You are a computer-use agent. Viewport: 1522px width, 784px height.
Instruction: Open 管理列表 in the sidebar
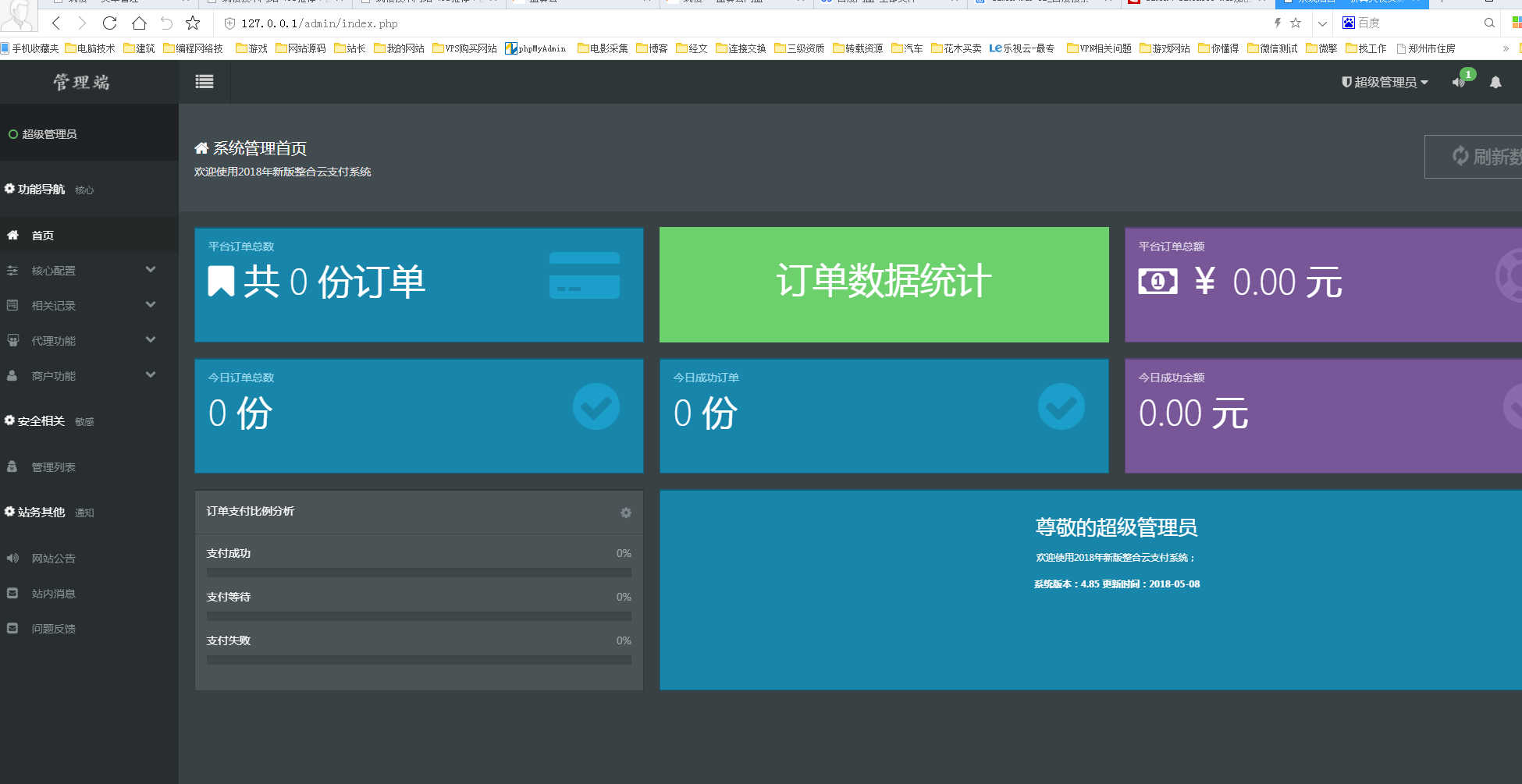click(x=54, y=467)
